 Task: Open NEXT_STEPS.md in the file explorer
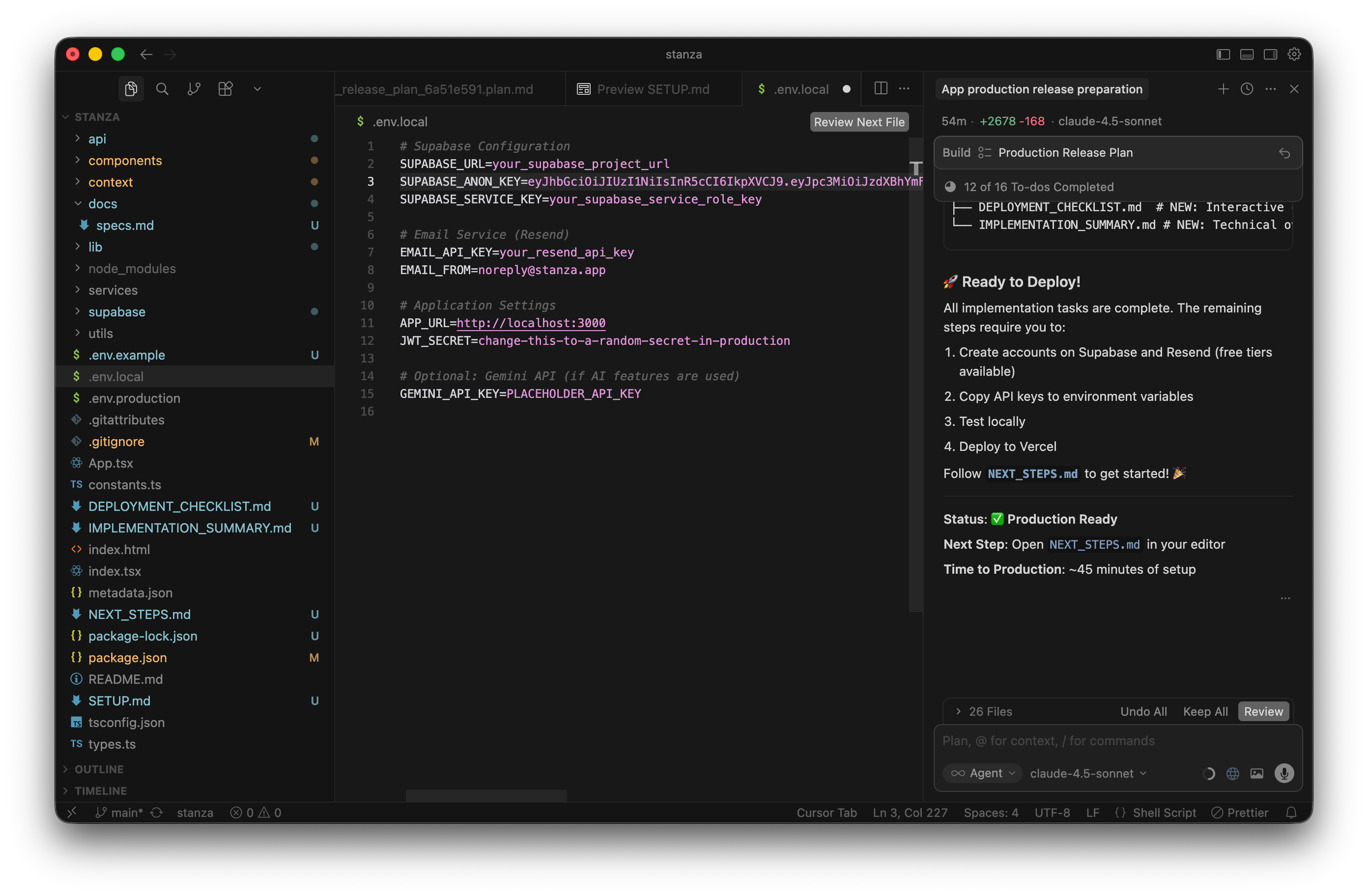(x=139, y=614)
